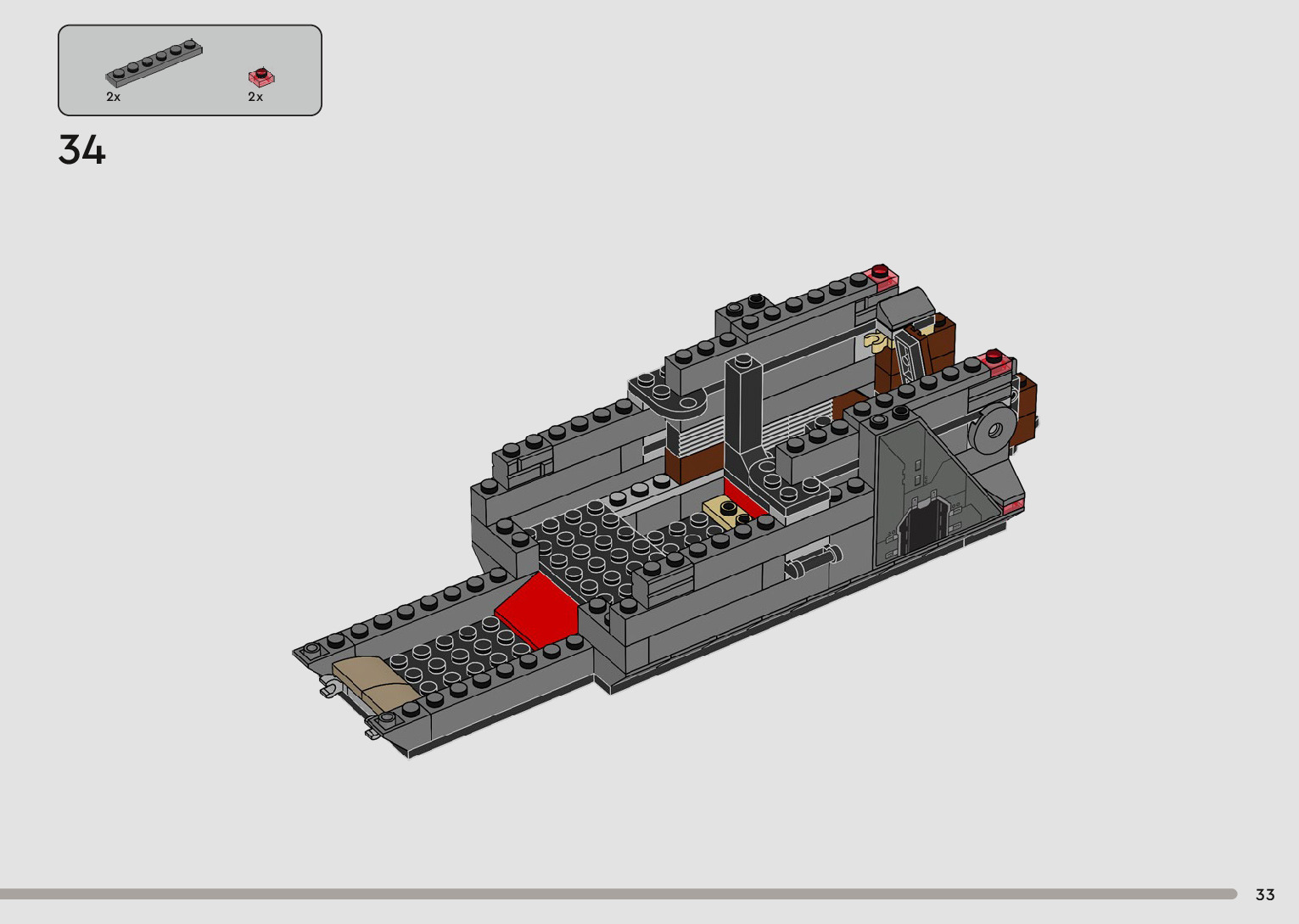Select the step number 34
The width and height of the screenshot is (1299, 924).
coord(82,150)
